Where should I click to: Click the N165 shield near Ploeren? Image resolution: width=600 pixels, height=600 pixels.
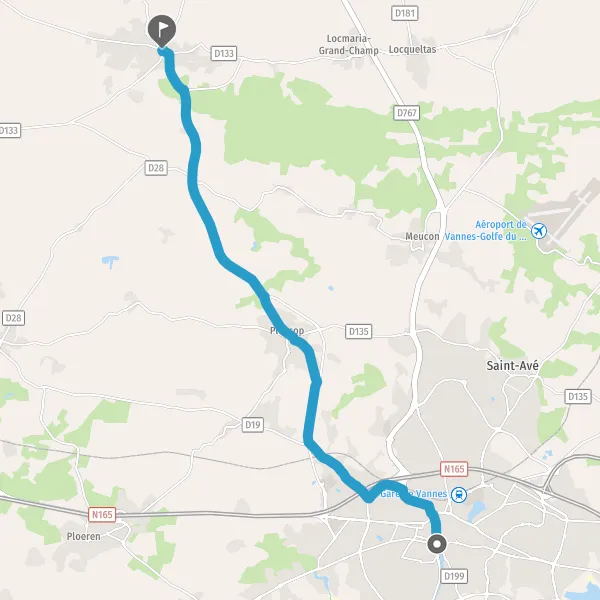pos(102,514)
